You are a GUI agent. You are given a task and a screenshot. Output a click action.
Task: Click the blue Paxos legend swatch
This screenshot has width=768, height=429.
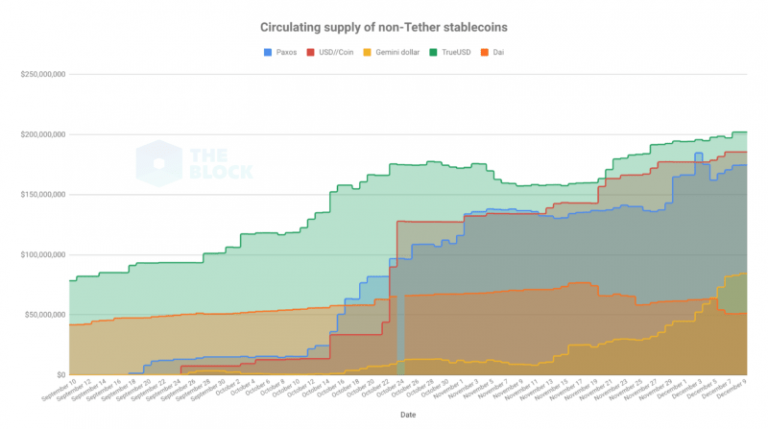268,52
